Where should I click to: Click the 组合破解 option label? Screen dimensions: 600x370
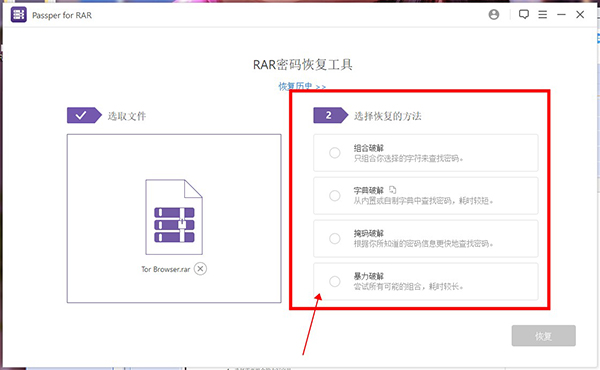368,148
